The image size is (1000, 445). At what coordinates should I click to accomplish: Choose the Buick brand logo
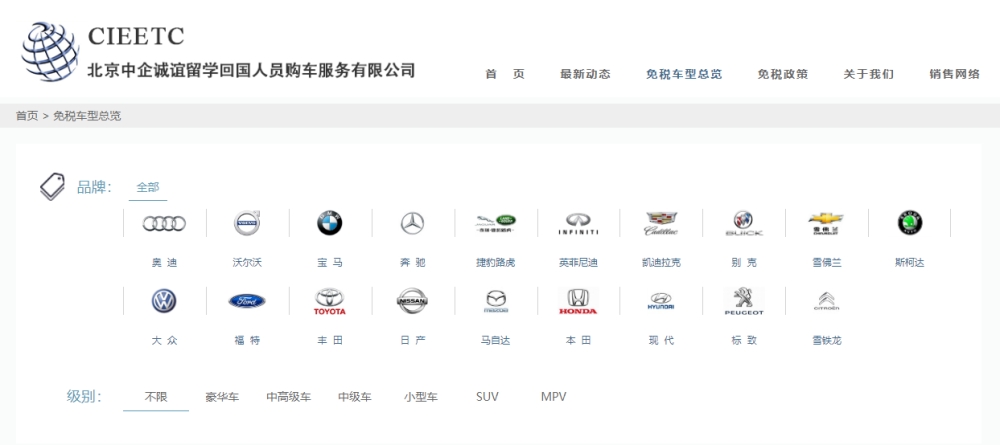[744, 224]
